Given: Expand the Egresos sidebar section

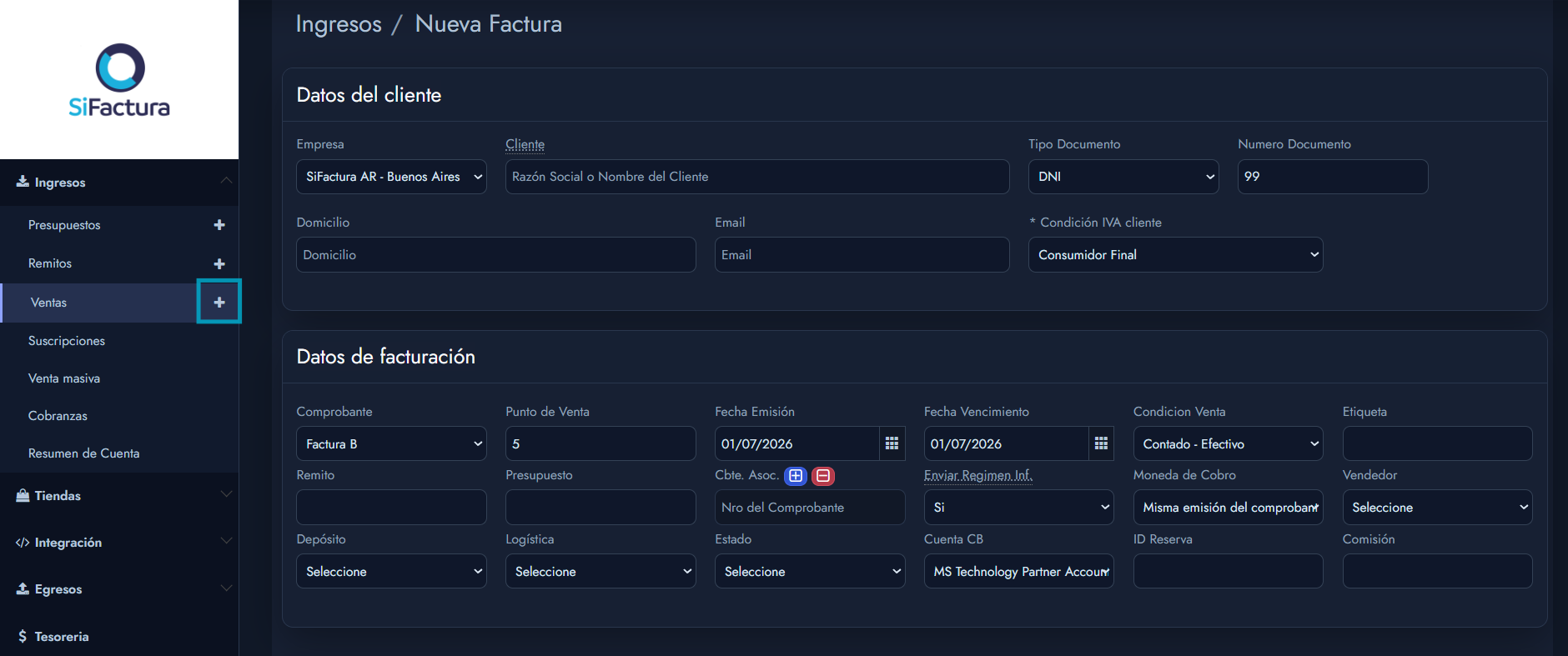Looking at the screenshot, I should point(119,588).
